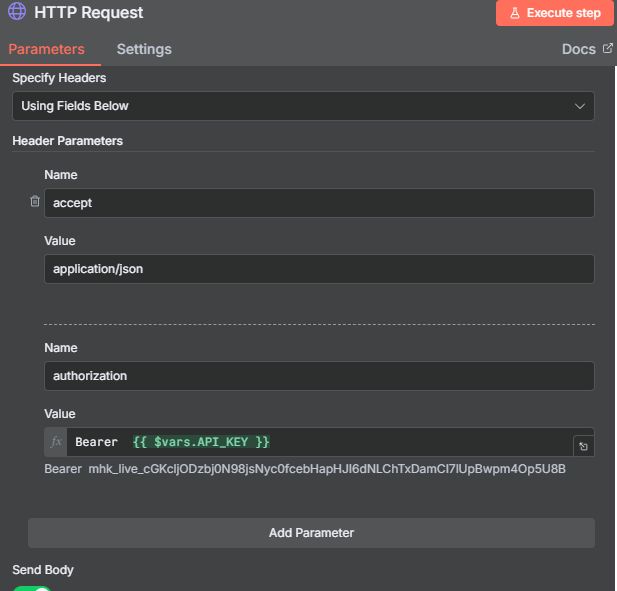Click the Value field with application/json

[x=318, y=269]
